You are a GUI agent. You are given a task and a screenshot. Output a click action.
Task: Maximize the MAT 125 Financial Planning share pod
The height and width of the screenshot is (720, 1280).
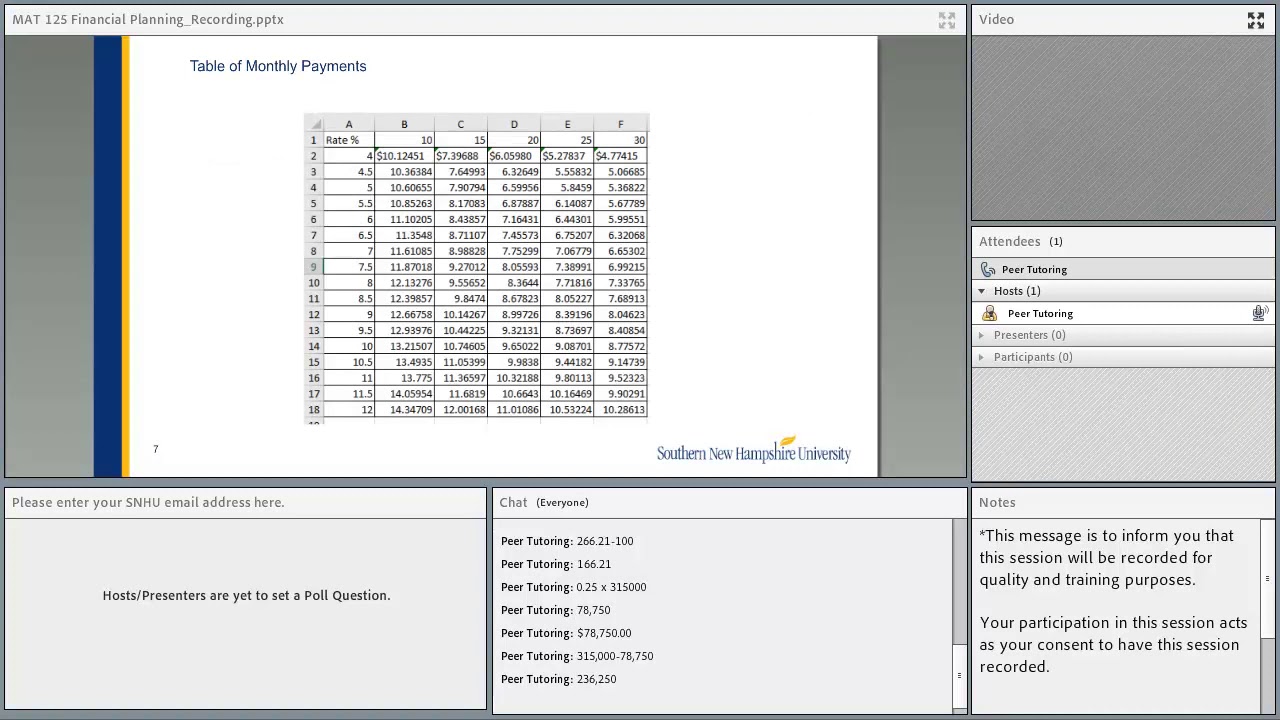click(x=946, y=20)
